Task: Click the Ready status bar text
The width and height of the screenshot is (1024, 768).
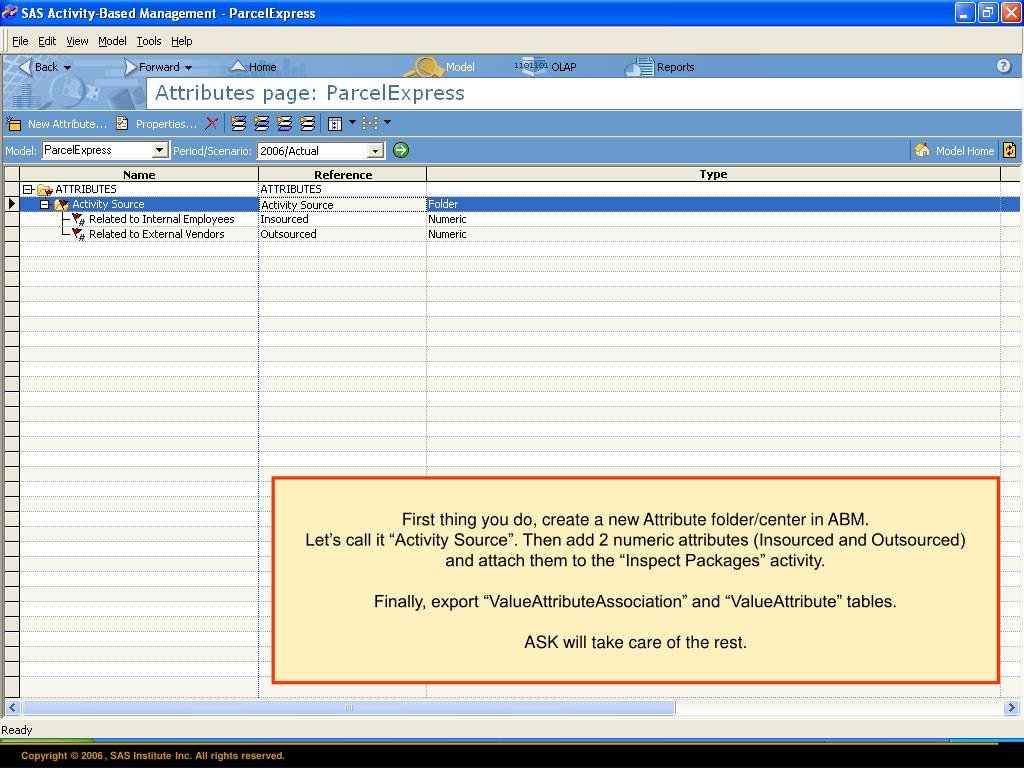Action: tap(17, 730)
